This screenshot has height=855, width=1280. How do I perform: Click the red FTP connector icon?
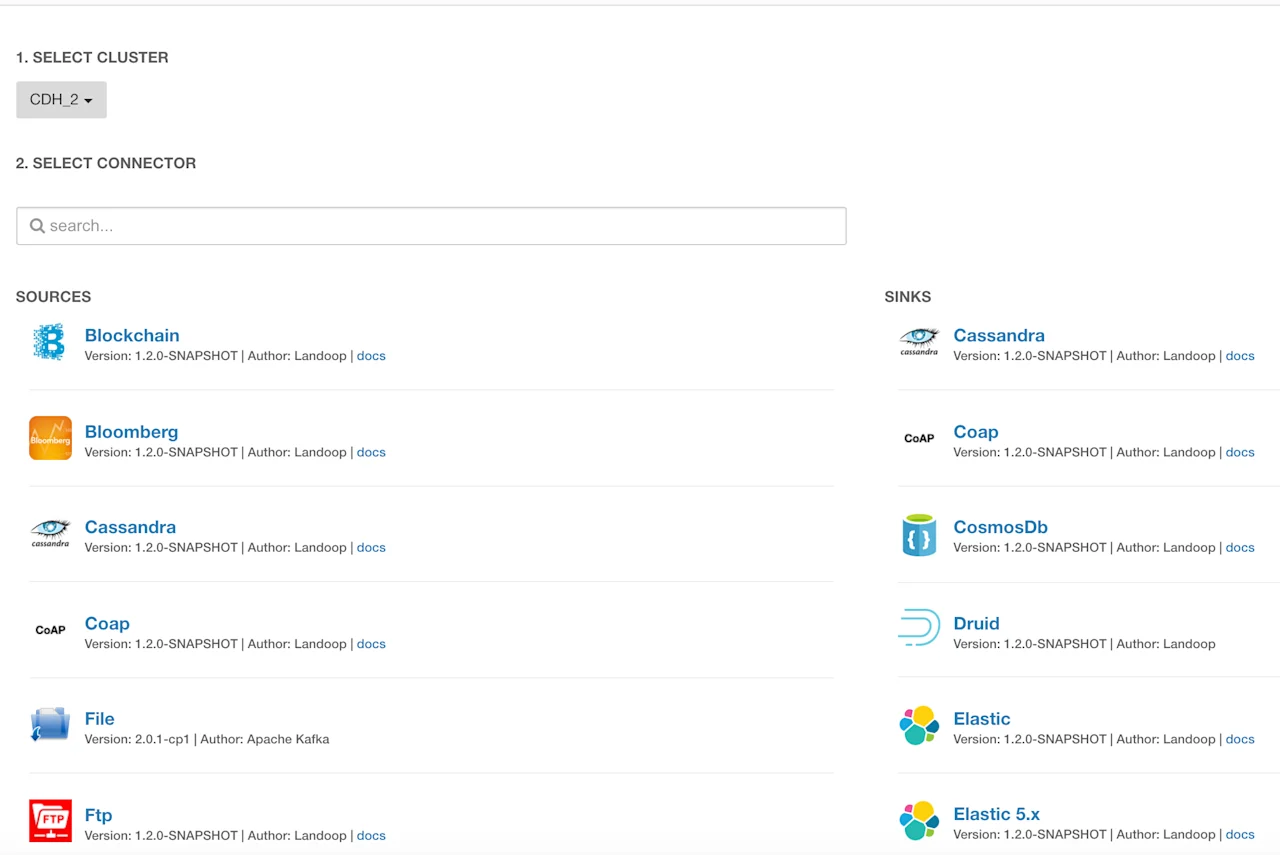50,821
